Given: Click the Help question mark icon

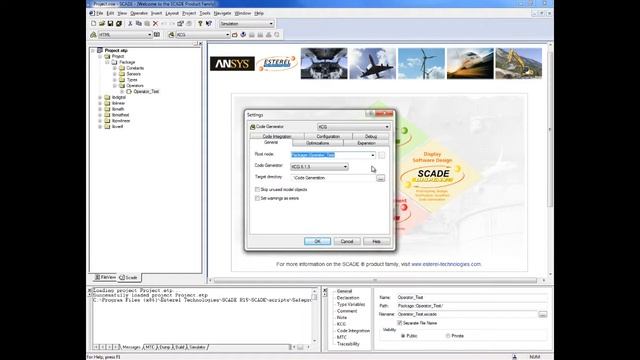Looking at the screenshot, I should point(200,24).
